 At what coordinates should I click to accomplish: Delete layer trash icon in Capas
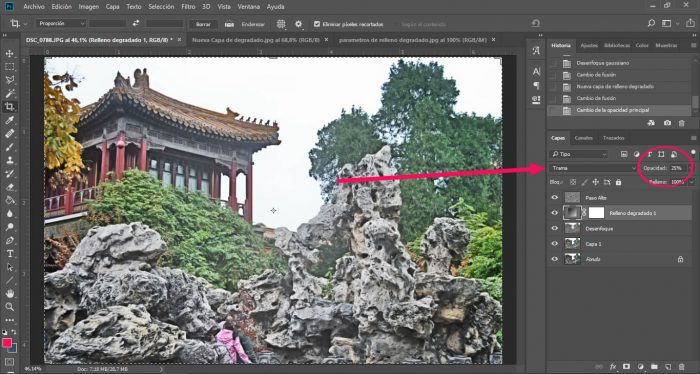pyautogui.click(x=681, y=366)
